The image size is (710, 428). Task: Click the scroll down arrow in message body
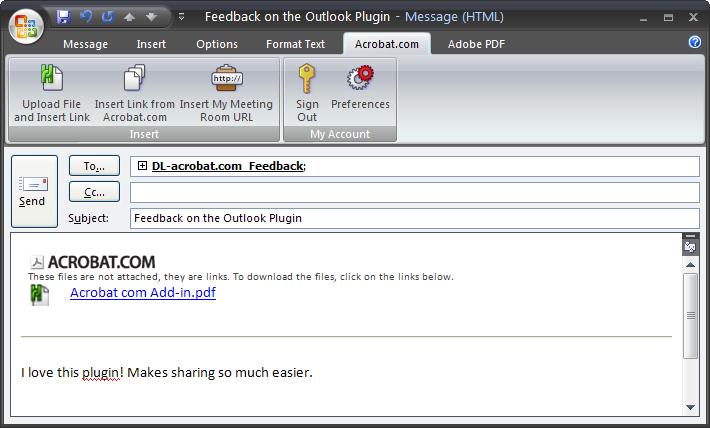pyautogui.click(x=691, y=407)
